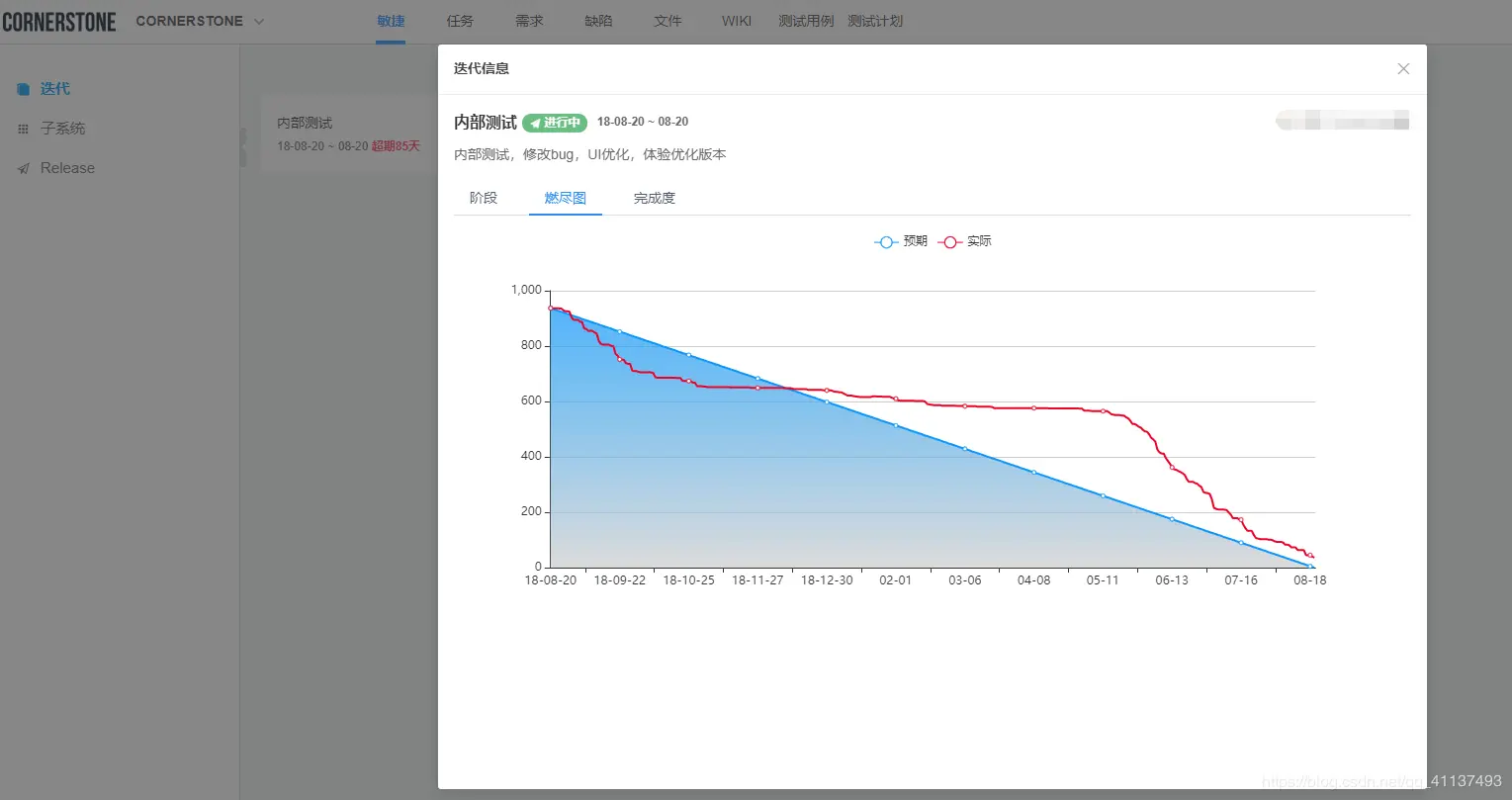This screenshot has width=1512, height=800.
Task: Click the 05-11 x-axis label
Action: point(1103,580)
